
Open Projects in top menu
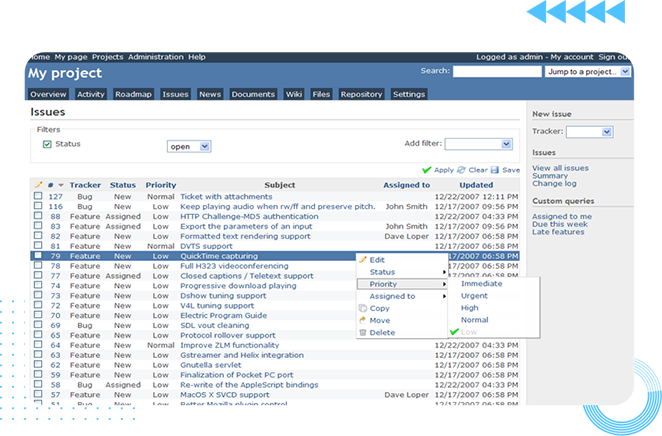point(108,57)
